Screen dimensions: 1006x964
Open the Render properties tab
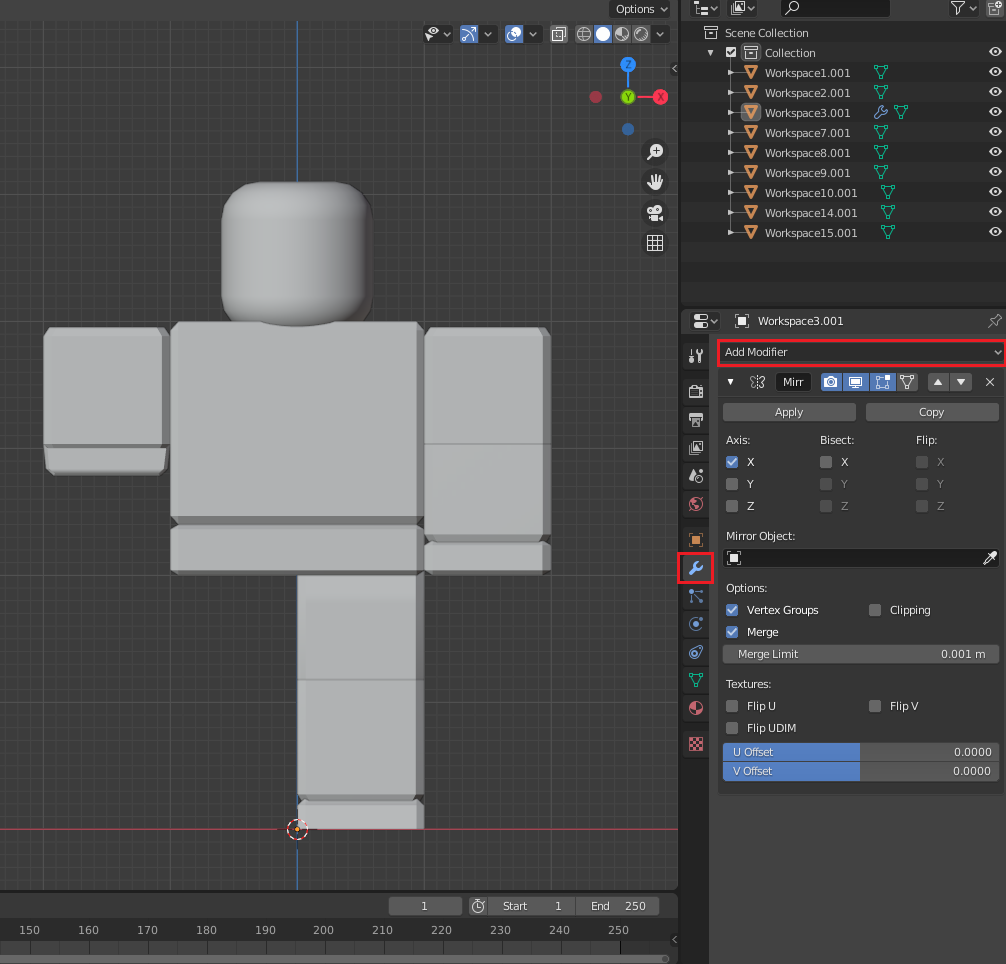[x=695, y=391]
